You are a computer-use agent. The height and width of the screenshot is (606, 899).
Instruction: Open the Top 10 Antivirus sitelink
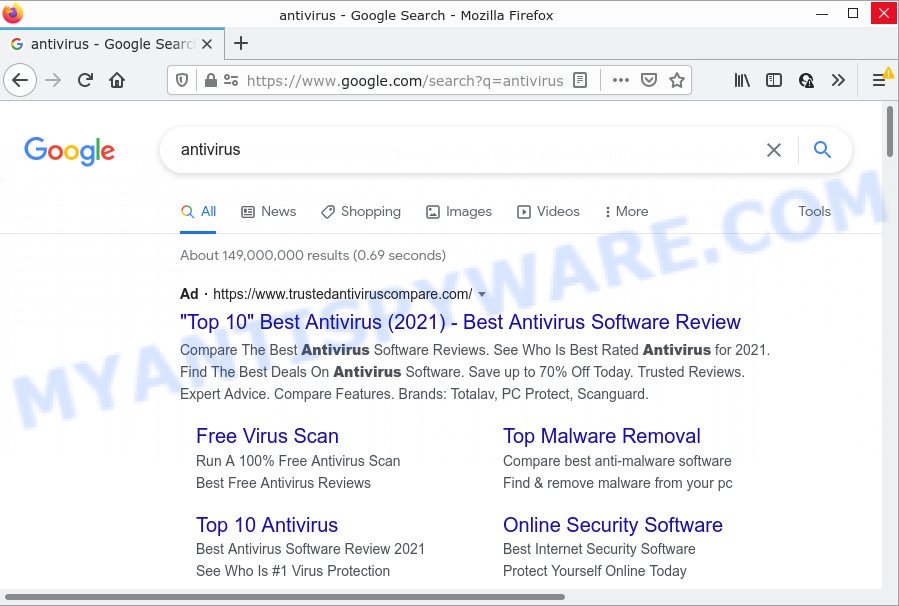pos(267,525)
